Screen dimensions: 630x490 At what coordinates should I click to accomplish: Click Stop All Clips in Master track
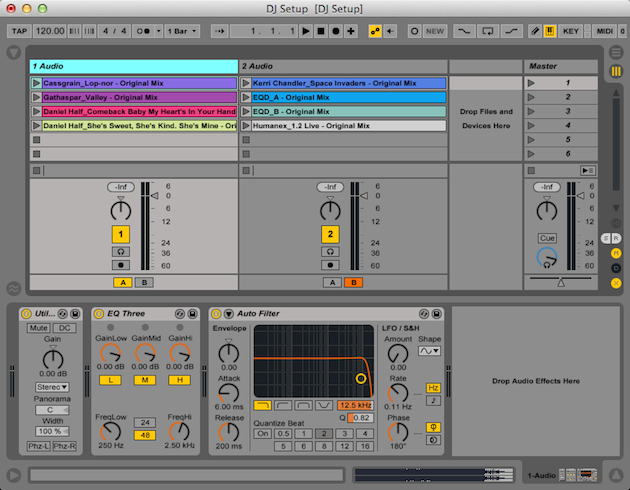[531, 171]
